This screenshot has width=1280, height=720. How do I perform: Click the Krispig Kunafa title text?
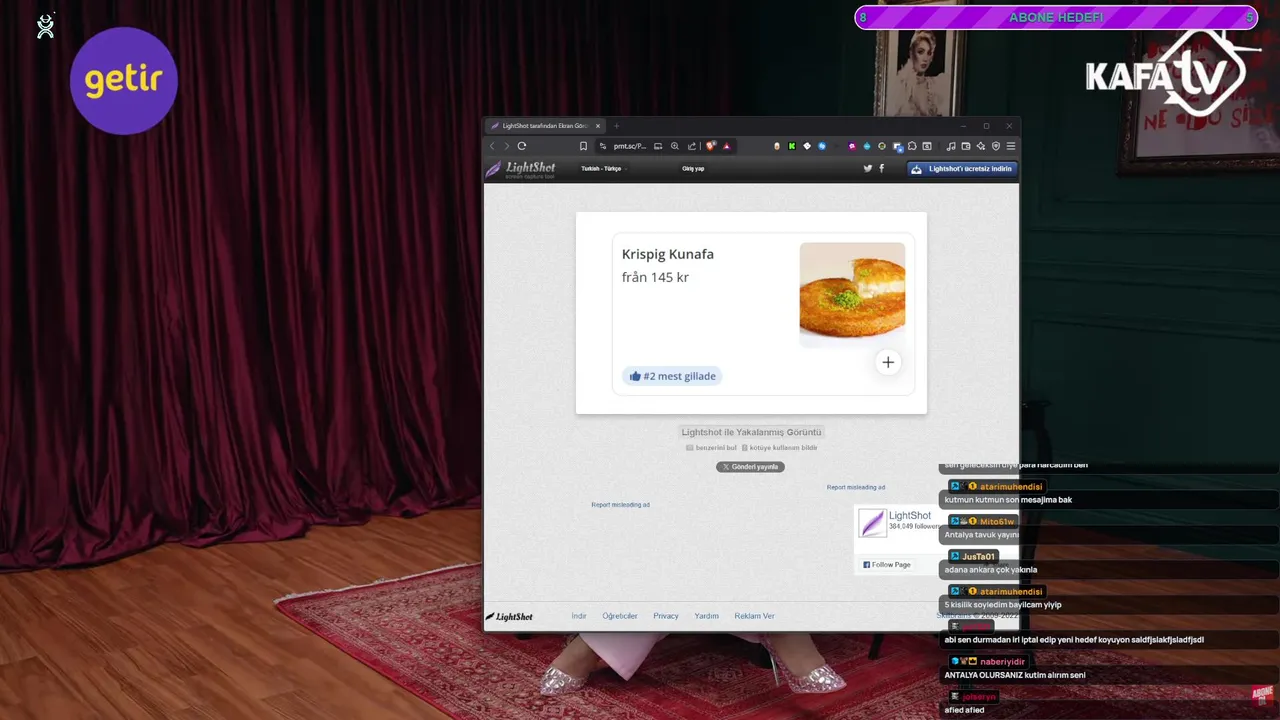click(x=668, y=254)
